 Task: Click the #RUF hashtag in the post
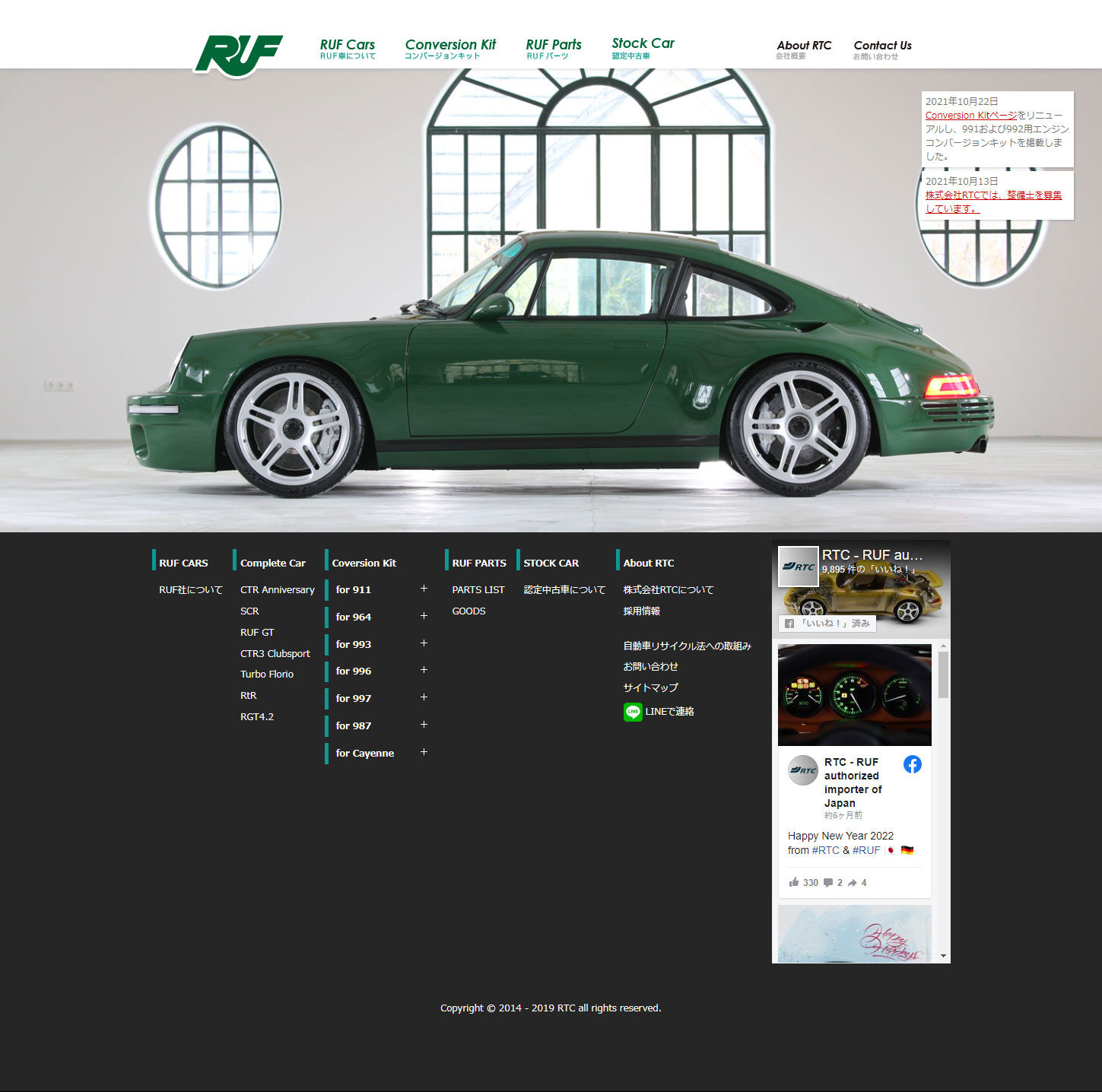click(x=866, y=850)
